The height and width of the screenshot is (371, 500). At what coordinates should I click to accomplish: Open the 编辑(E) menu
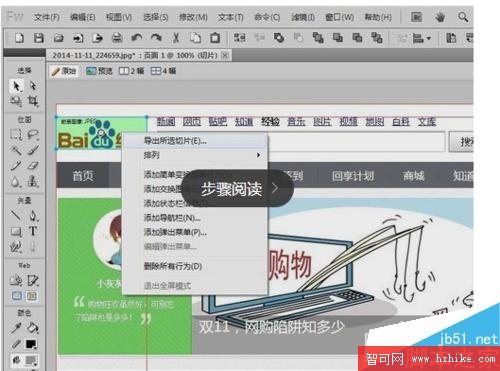click(83, 17)
